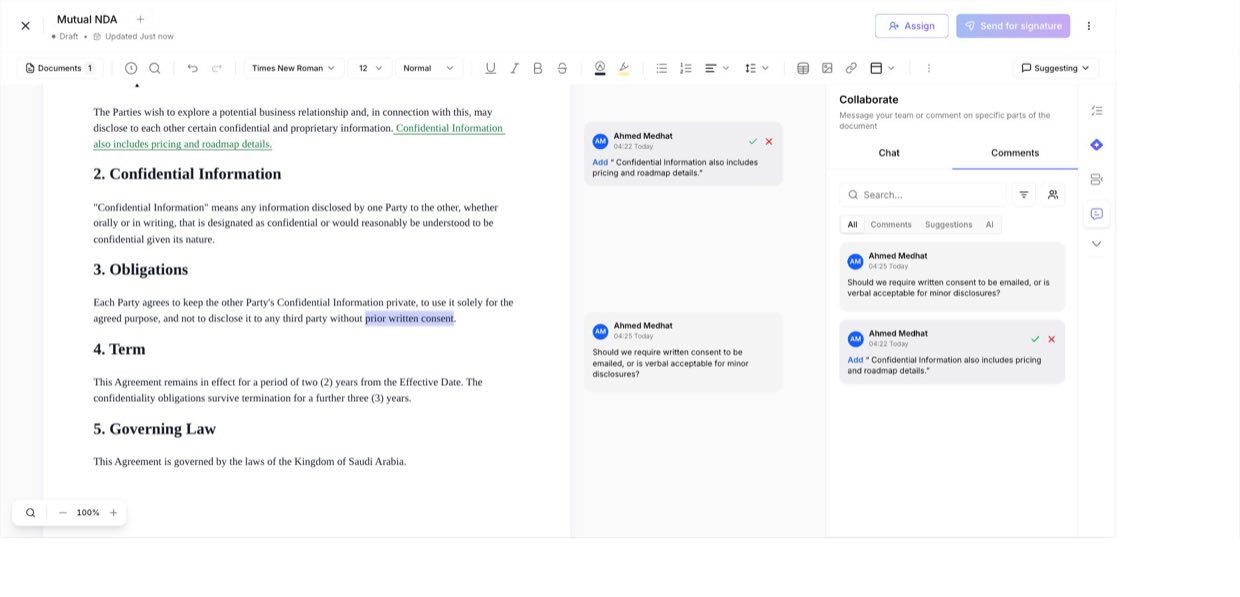Viewport: 1240px width, 597px height.
Task: Close the Mutual NDA document editor
Action: point(26,26)
